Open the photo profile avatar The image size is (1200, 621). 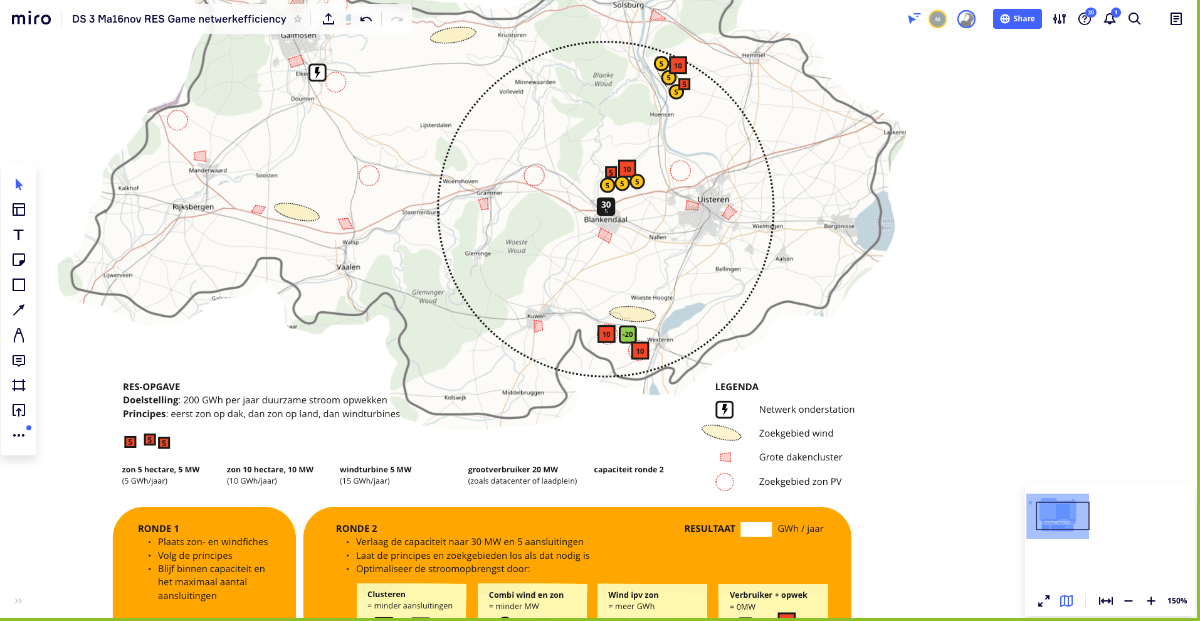(x=966, y=19)
